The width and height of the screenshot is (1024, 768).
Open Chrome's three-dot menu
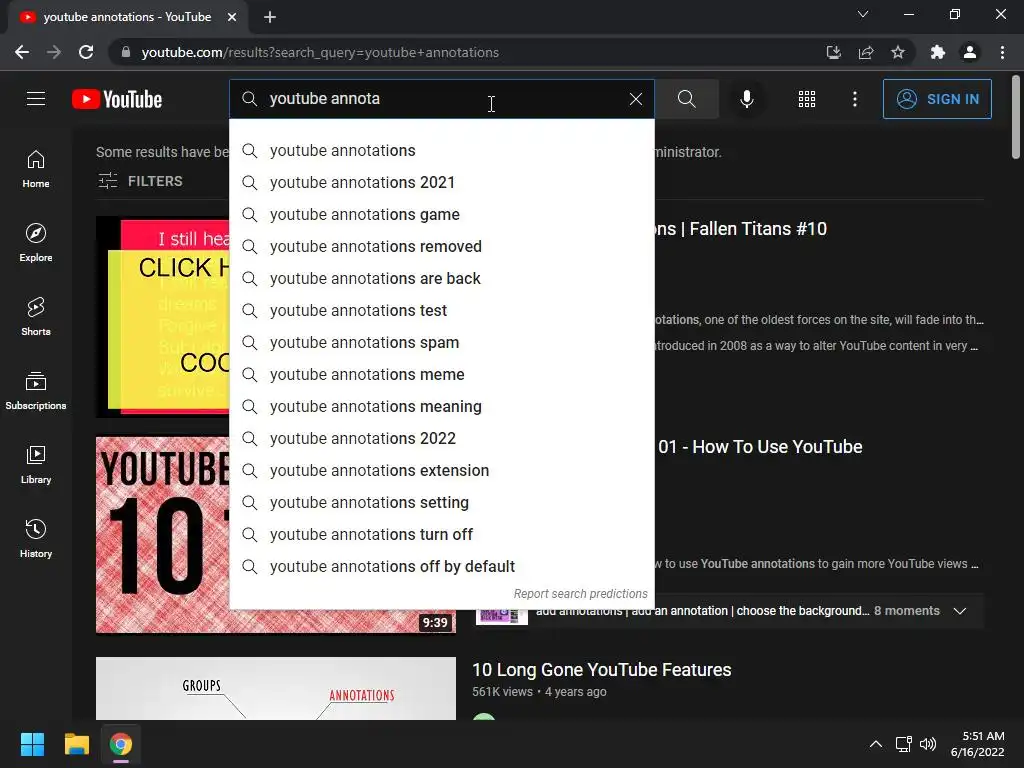(1002, 52)
